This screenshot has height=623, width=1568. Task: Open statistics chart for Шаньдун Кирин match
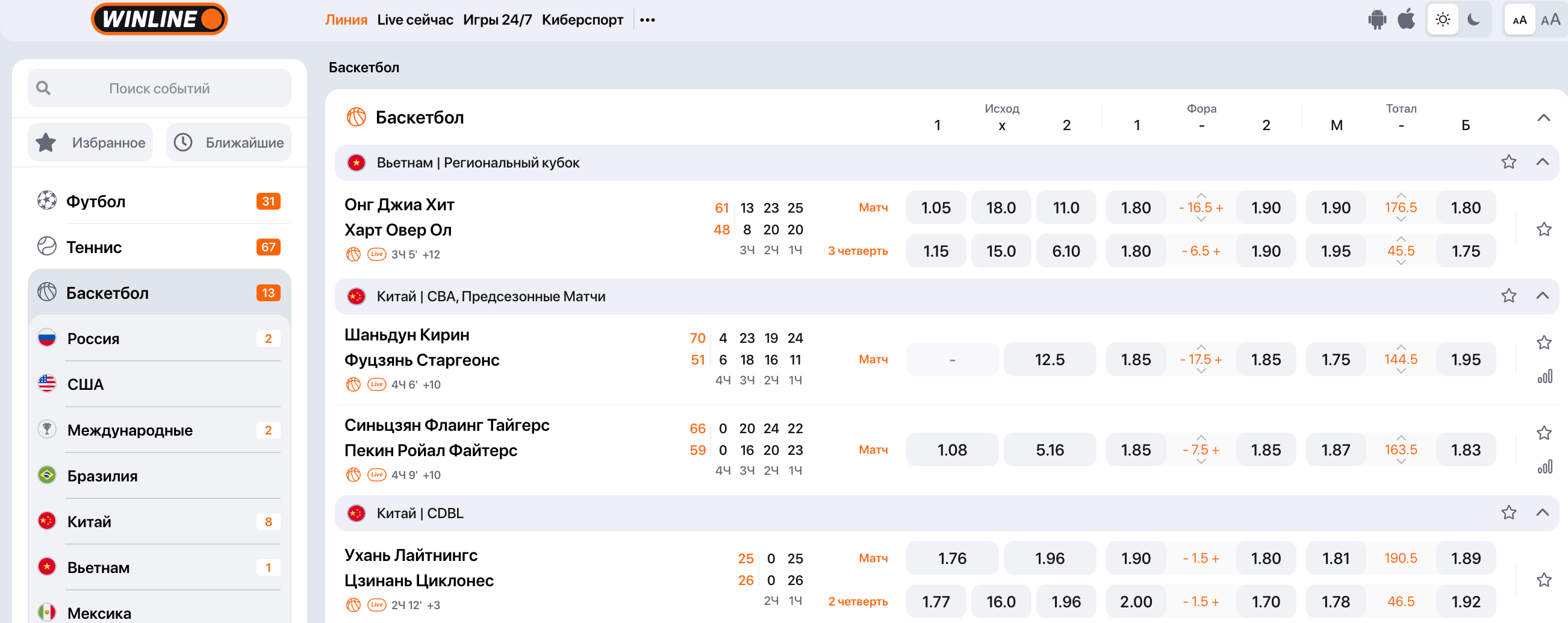point(1545,378)
